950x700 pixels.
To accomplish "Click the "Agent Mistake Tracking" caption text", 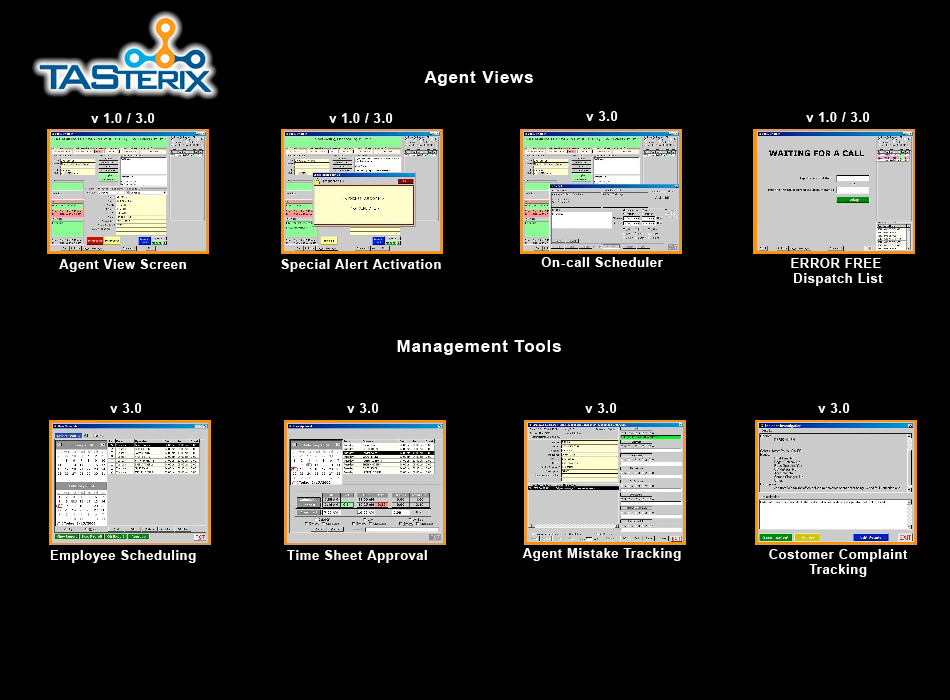I will [602, 554].
